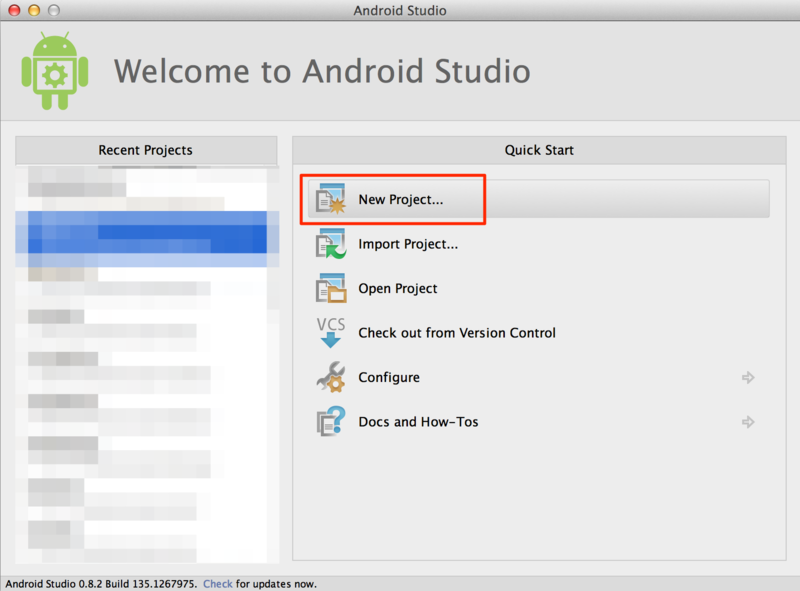Viewport: 800px width, 591px height.
Task: Choose the Import Project... label
Action: click(x=408, y=244)
